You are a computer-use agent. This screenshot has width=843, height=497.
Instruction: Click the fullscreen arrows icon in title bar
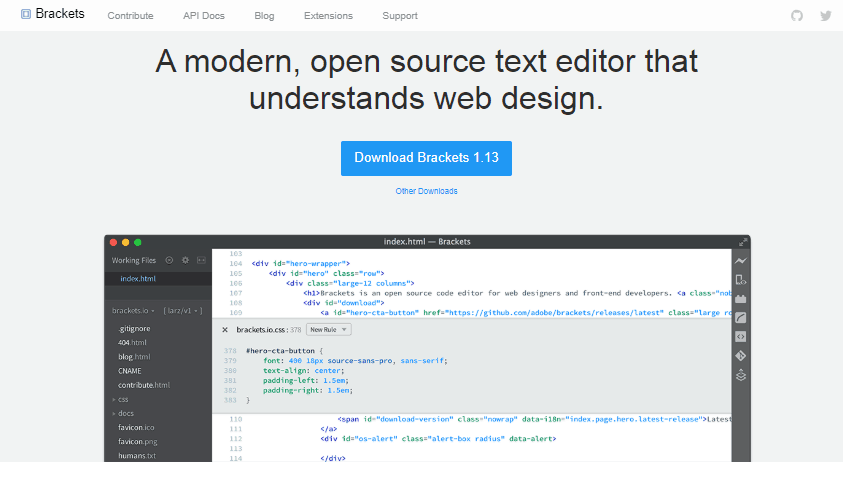743,242
